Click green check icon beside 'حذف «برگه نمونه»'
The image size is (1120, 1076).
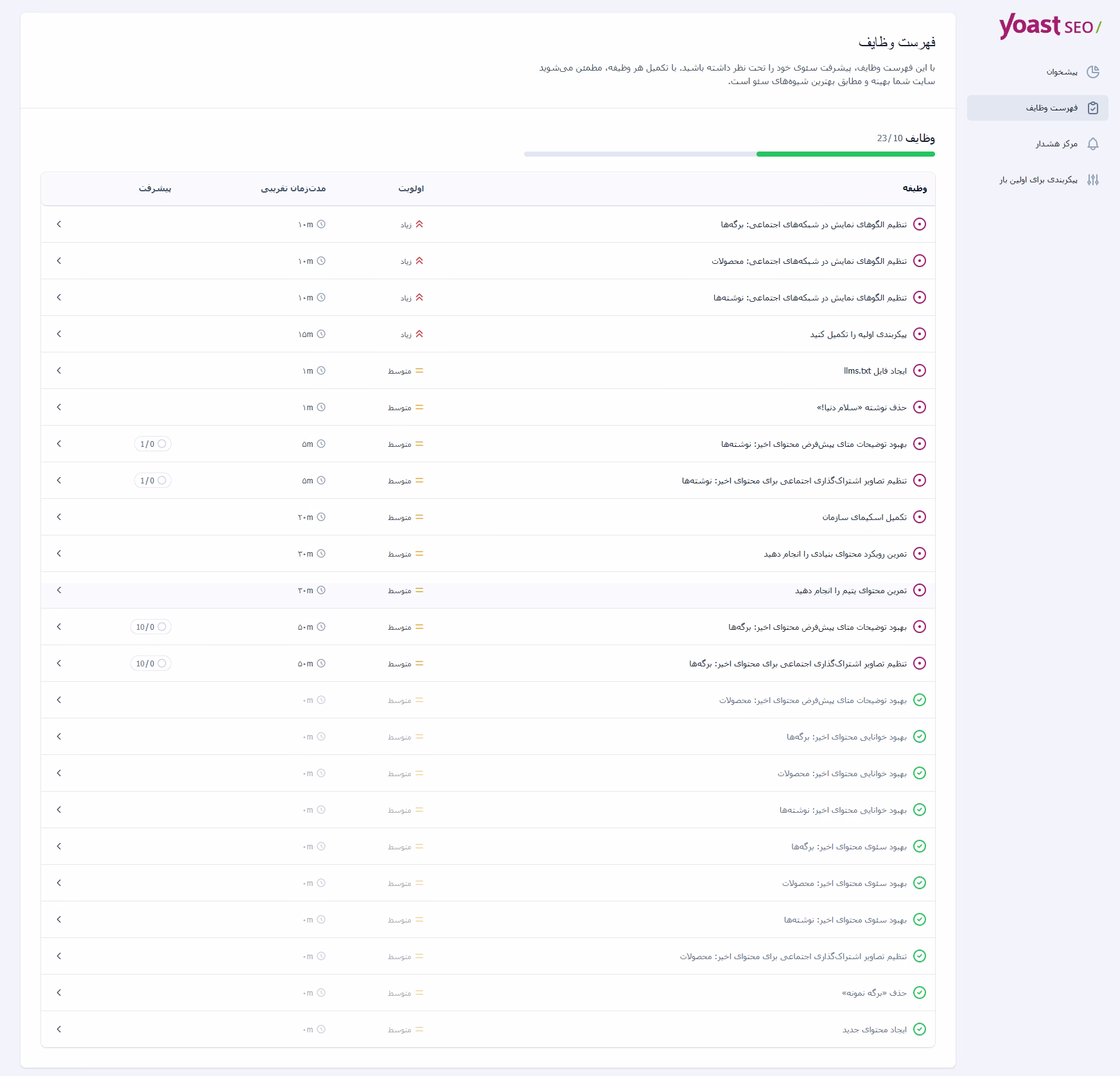(920, 993)
